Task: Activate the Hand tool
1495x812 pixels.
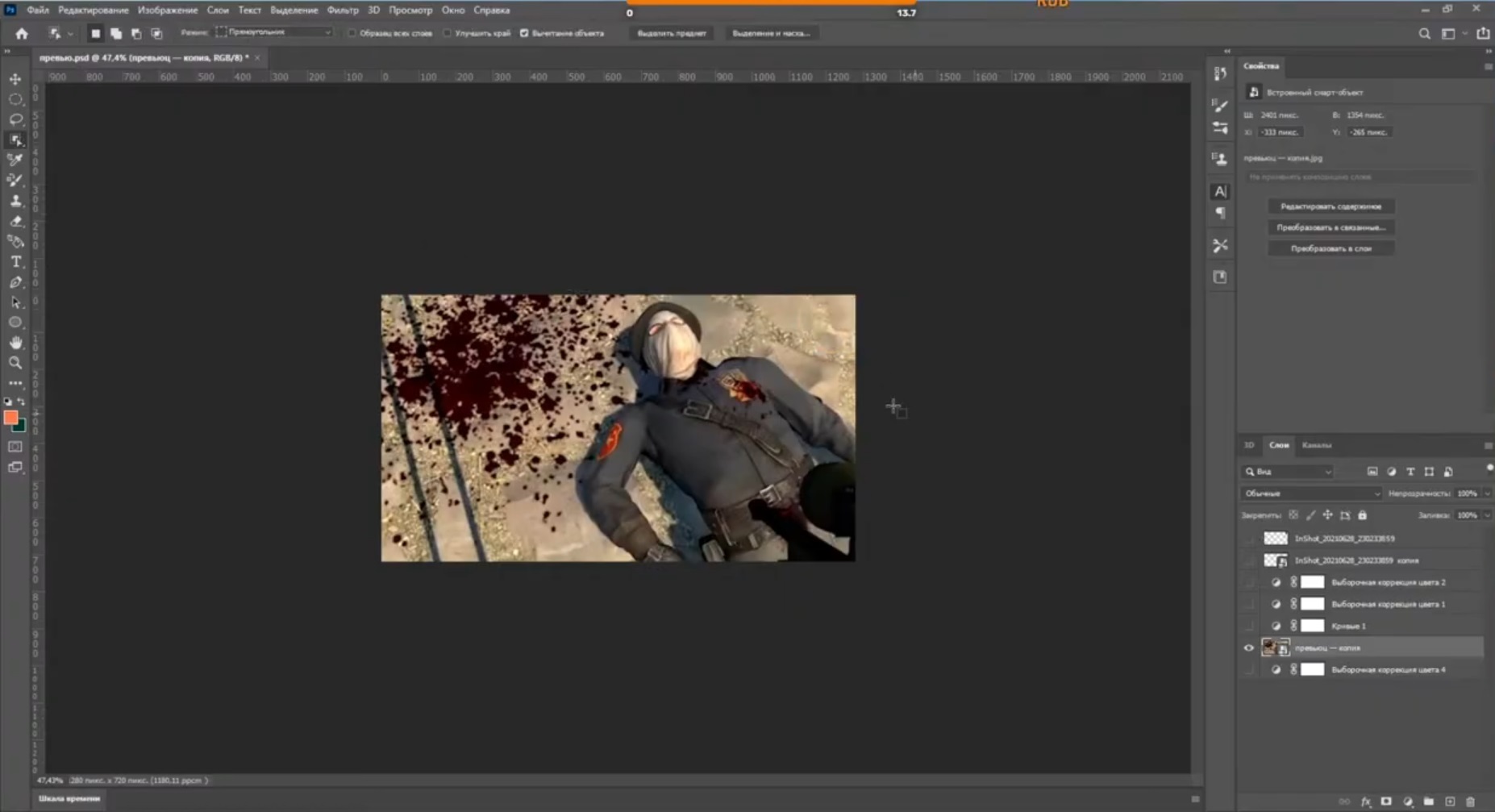Action: click(15, 343)
